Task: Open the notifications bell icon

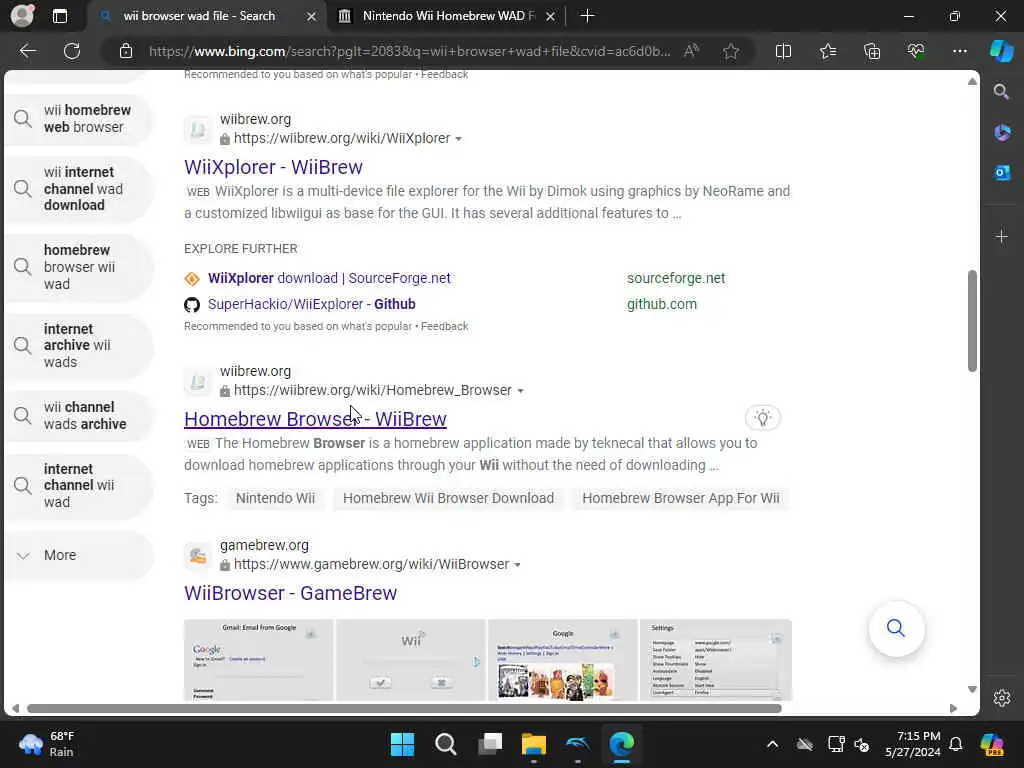Action: pos(955,744)
